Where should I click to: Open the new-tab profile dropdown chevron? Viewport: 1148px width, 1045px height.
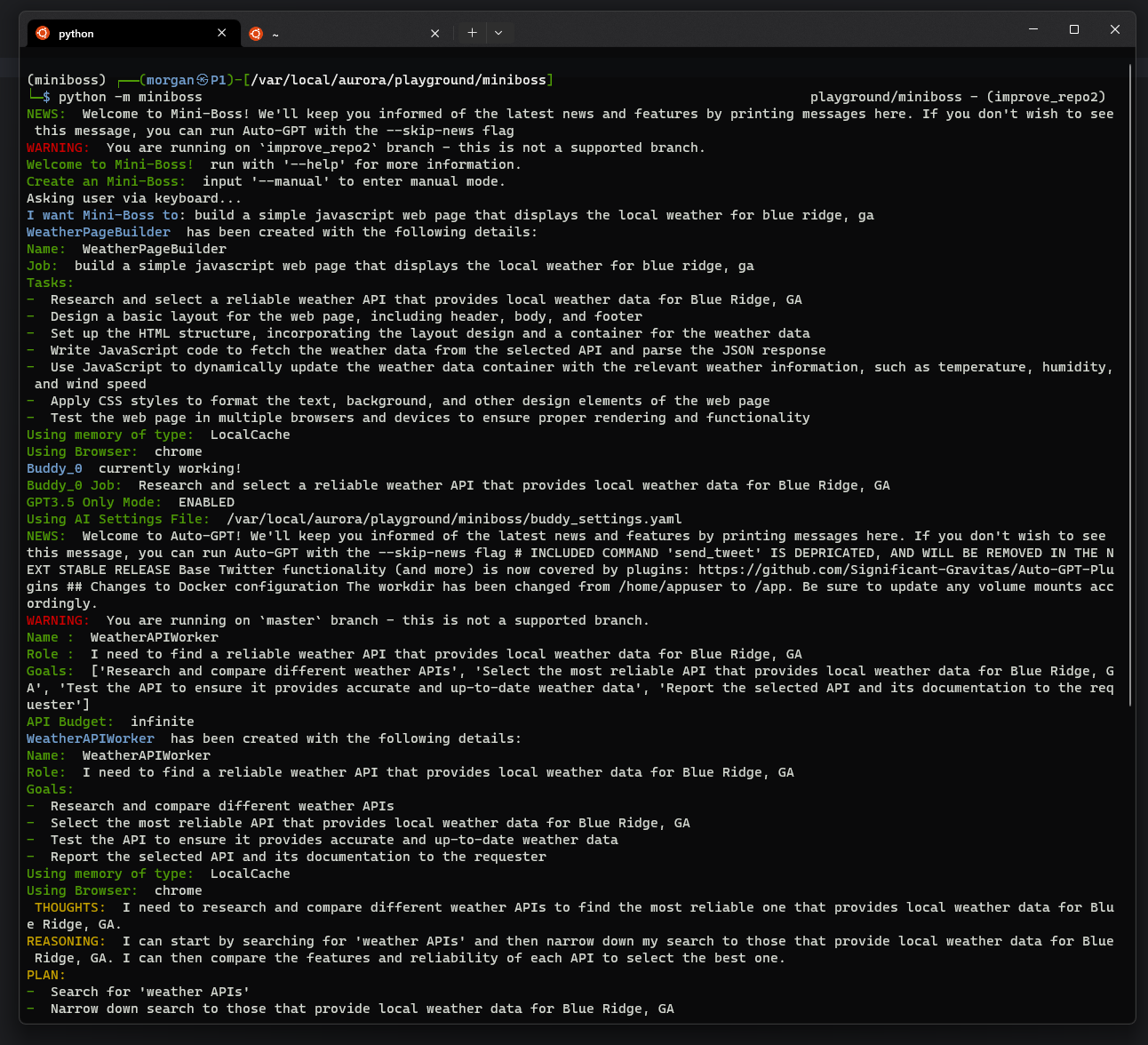click(498, 33)
